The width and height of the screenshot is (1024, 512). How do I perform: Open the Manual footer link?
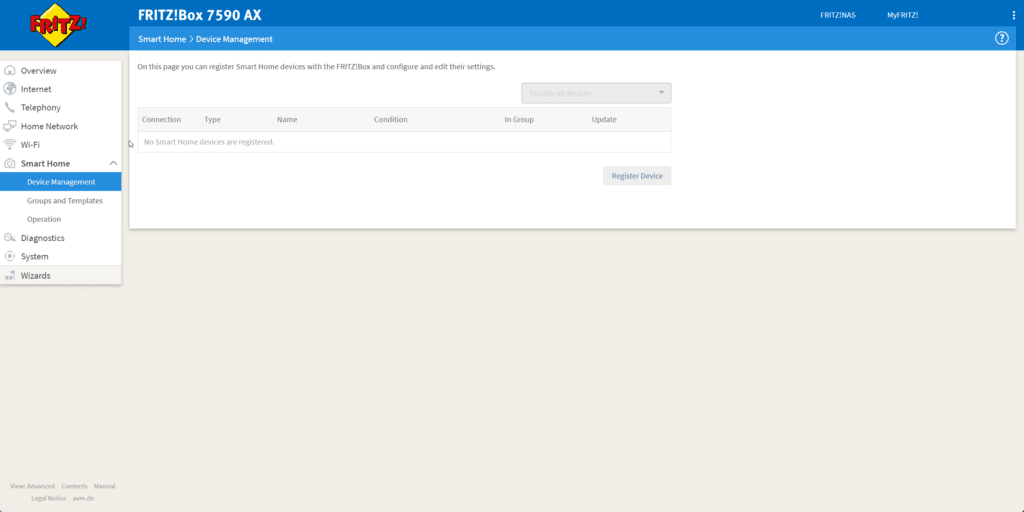tap(105, 486)
